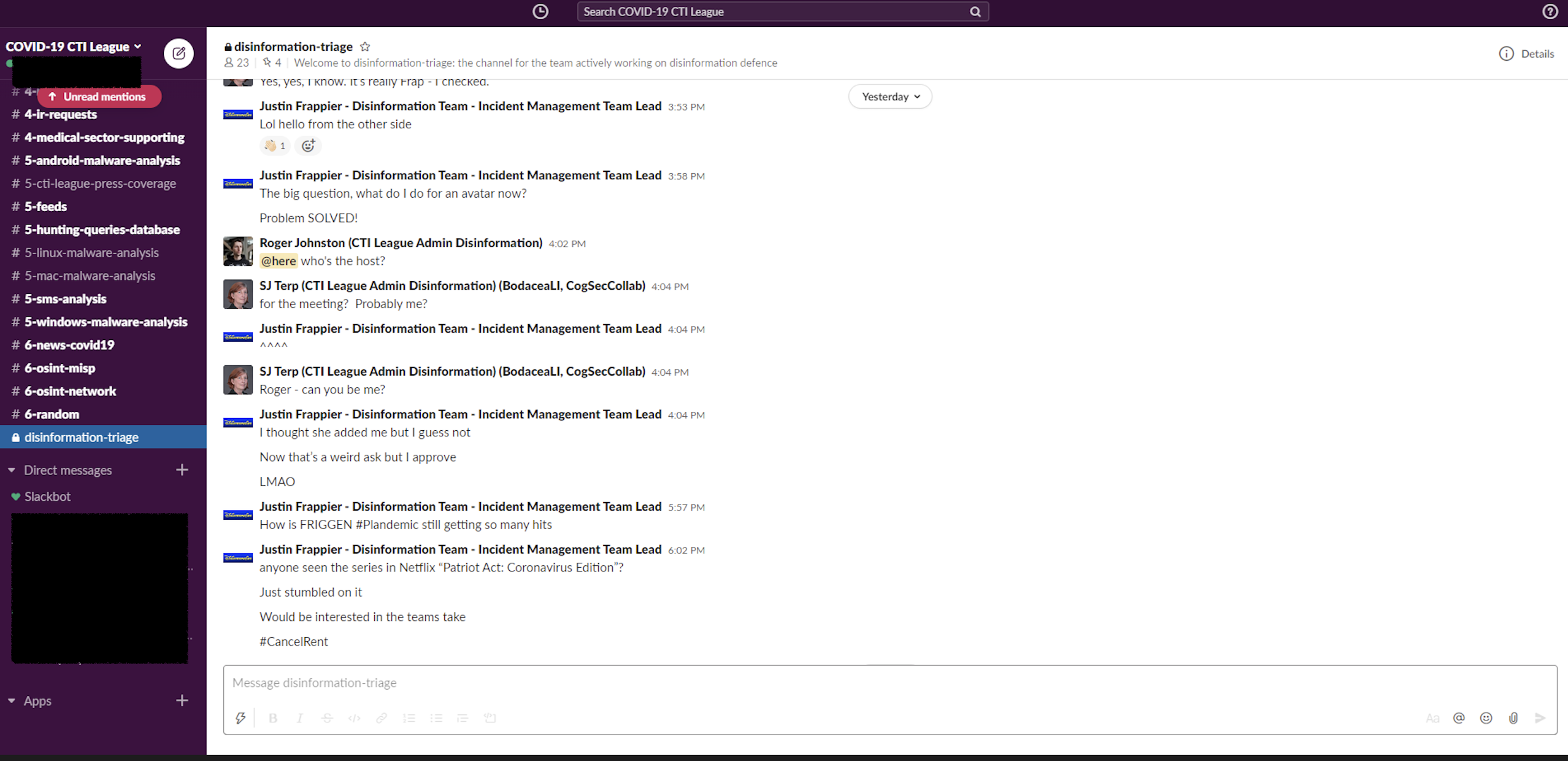Open the shortcuts lightning bolt menu
Screen dimensions: 1568x761
tap(240, 717)
